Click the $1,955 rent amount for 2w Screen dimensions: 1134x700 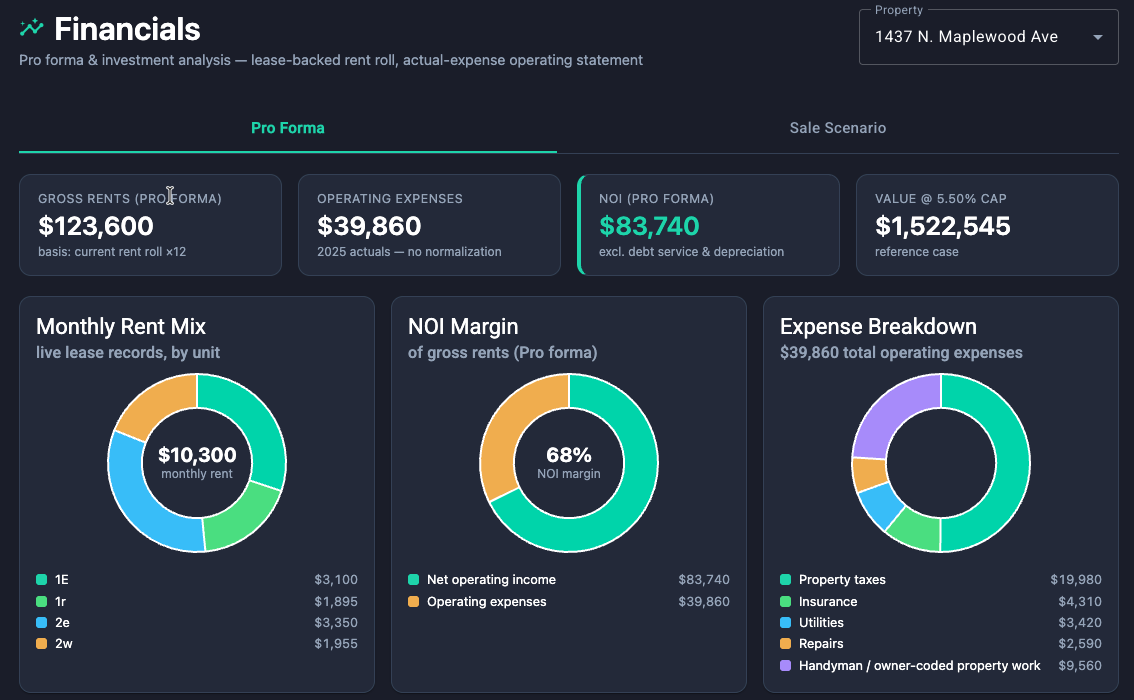[x=336, y=643]
